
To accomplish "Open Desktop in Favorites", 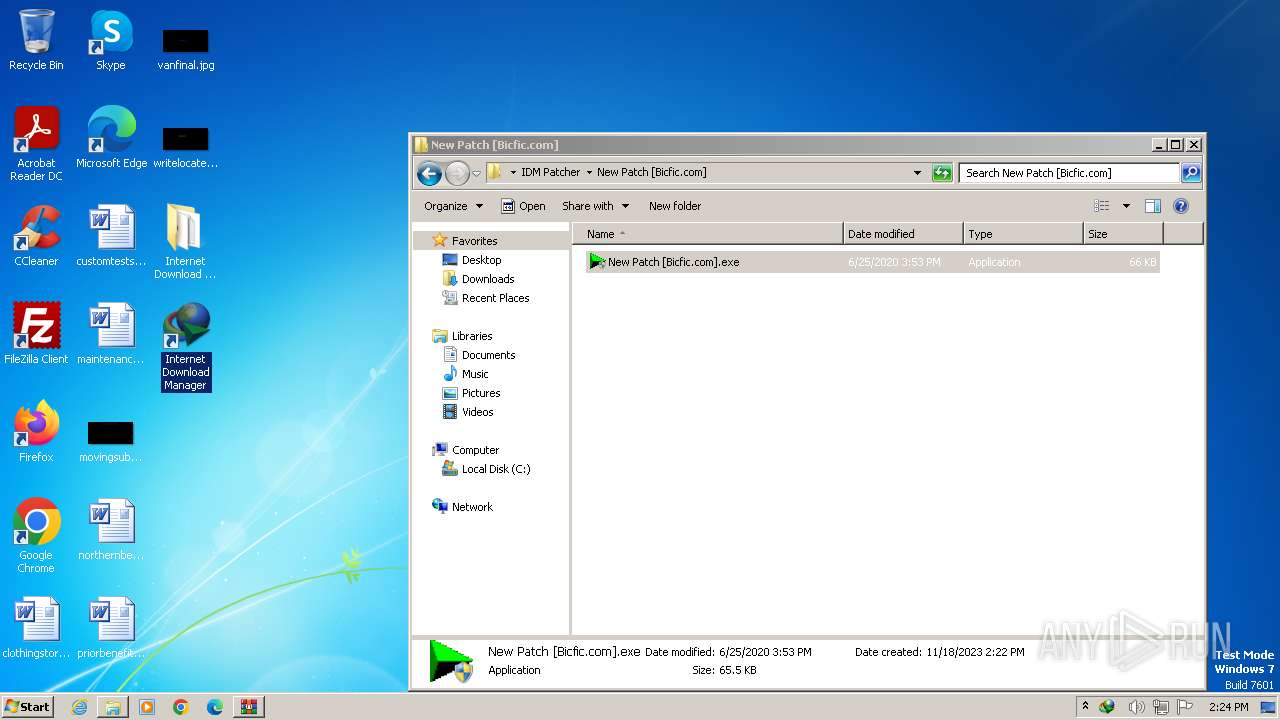I will click(481, 260).
